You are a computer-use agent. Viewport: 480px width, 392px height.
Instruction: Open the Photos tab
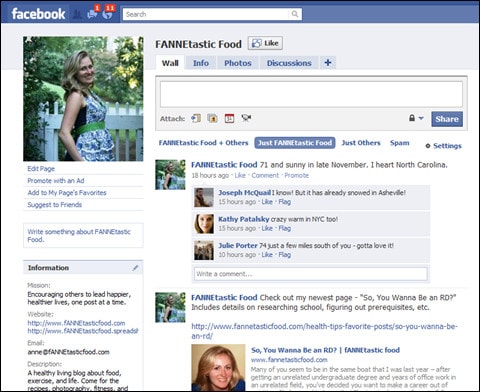(x=238, y=63)
